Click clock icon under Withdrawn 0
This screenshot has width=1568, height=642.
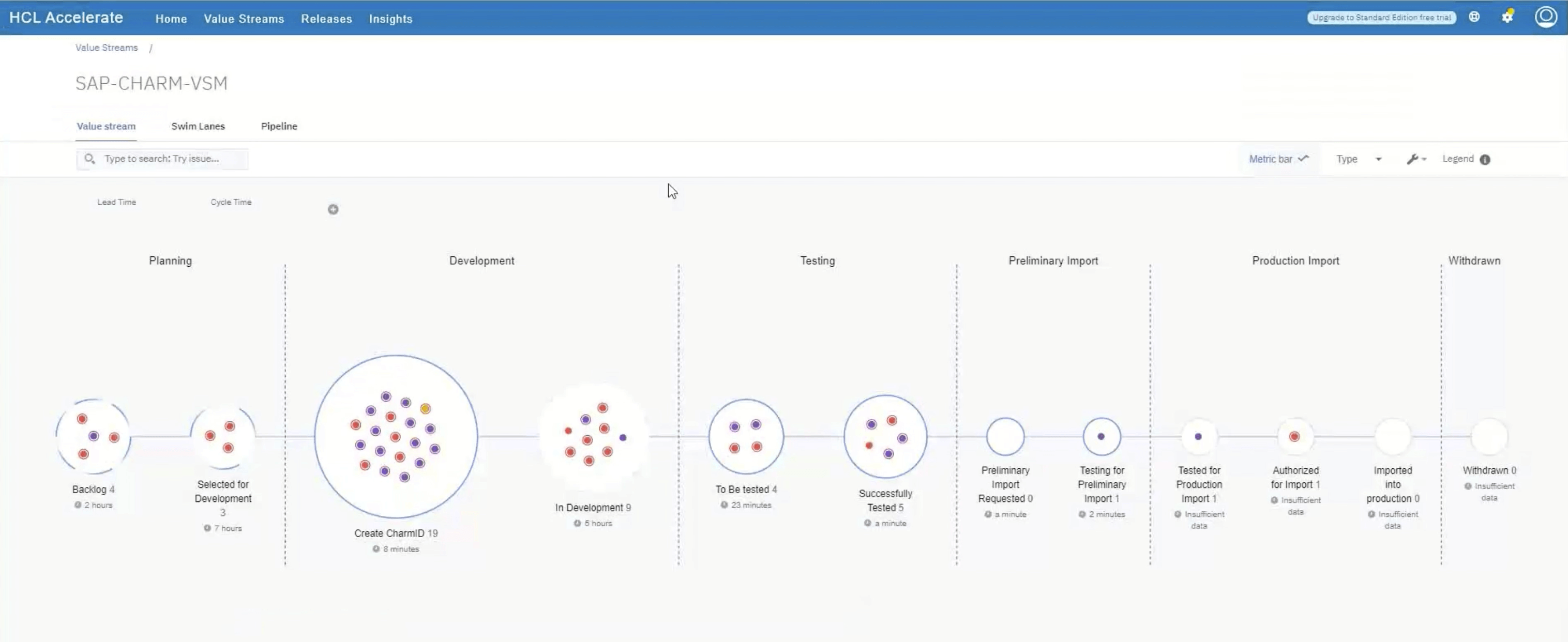click(x=1468, y=486)
